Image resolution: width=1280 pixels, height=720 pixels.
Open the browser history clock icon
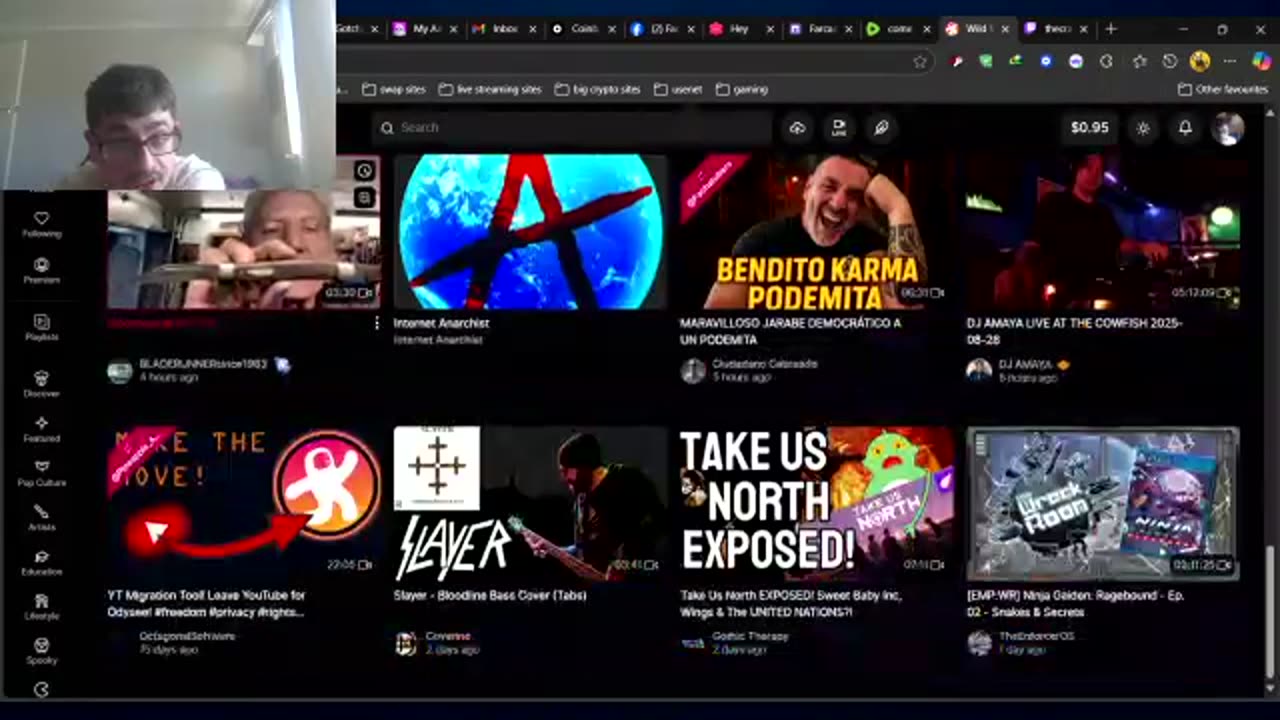pos(1170,61)
